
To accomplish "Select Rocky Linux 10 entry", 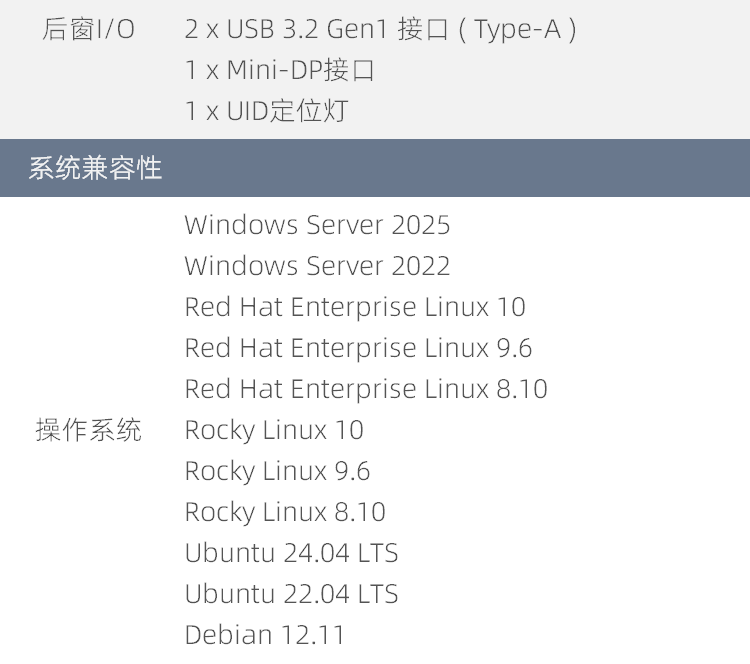I will 274,430.
